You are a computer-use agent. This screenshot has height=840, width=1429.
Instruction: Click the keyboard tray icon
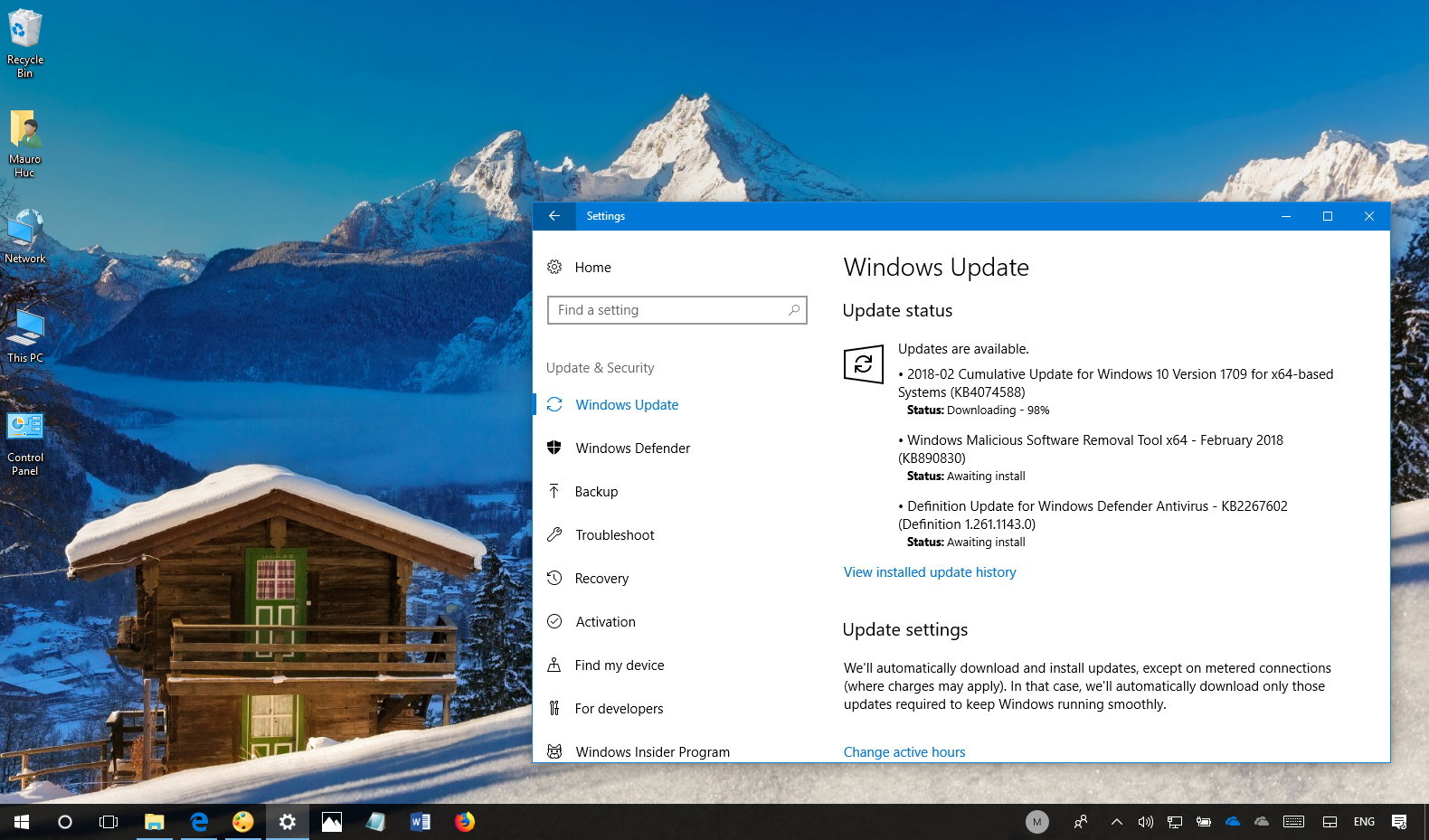click(x=1294, y=822)
